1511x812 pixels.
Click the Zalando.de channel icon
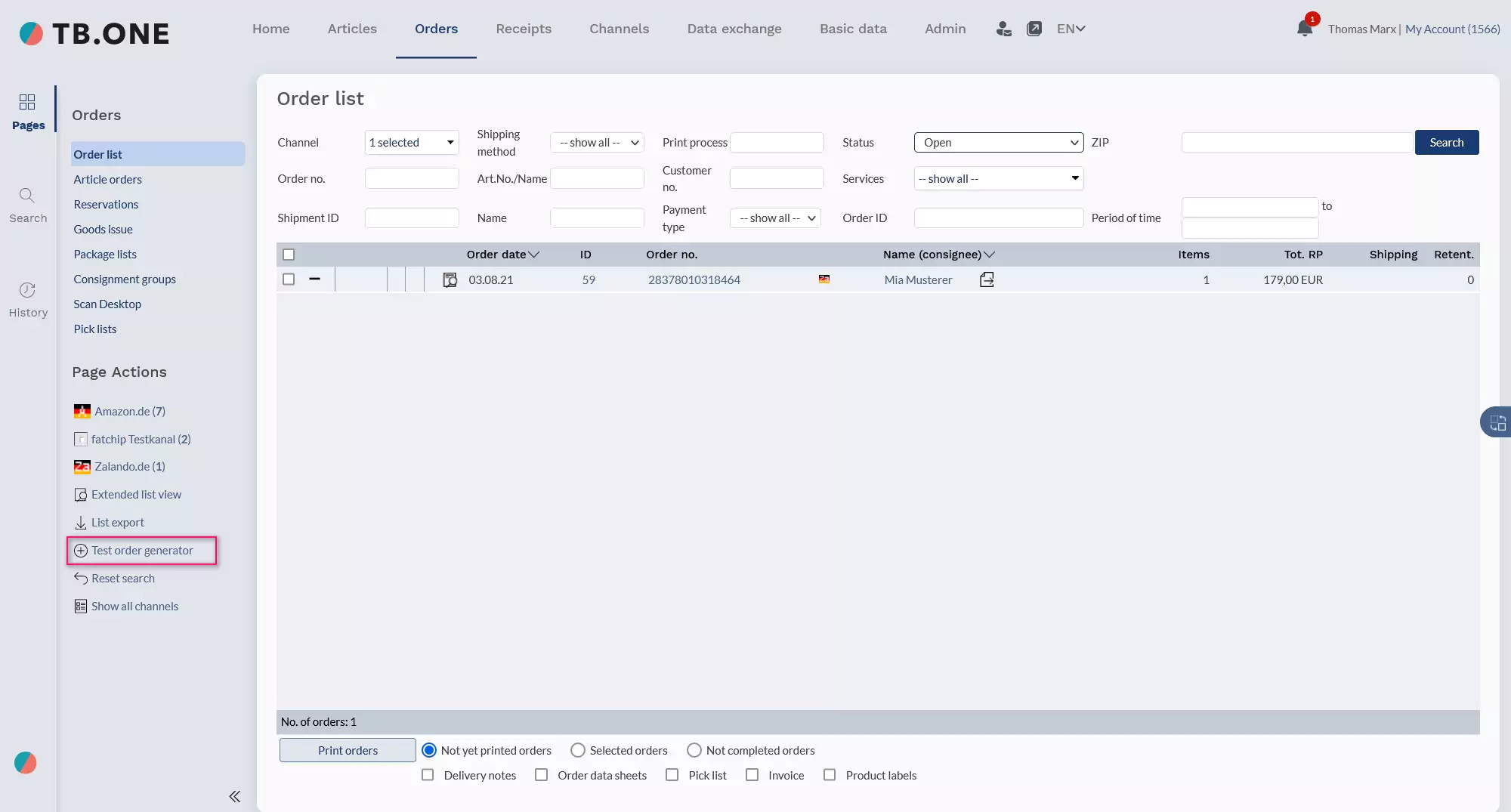click(82, 467)
